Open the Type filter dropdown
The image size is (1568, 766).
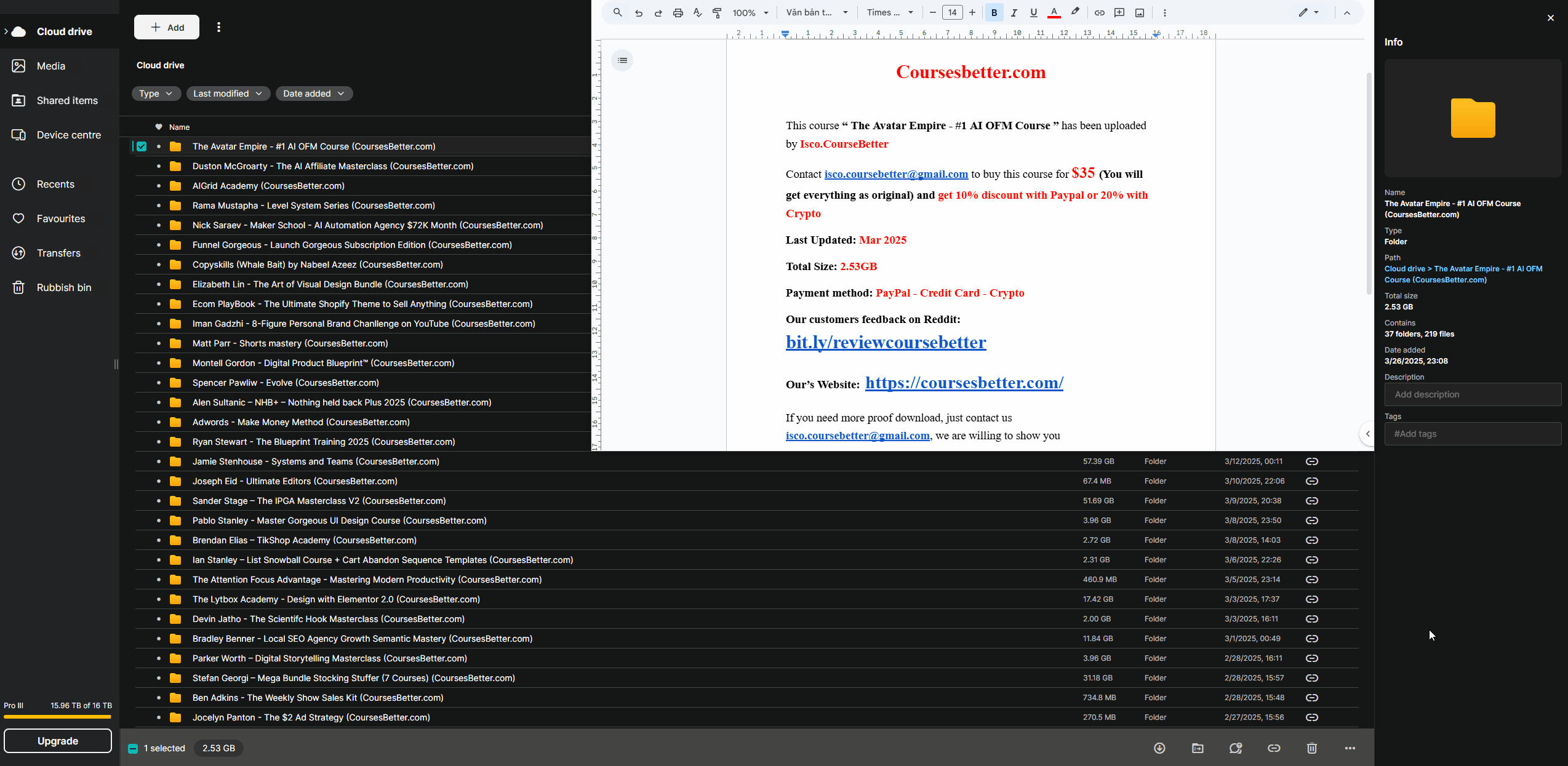tap(156, 94)
